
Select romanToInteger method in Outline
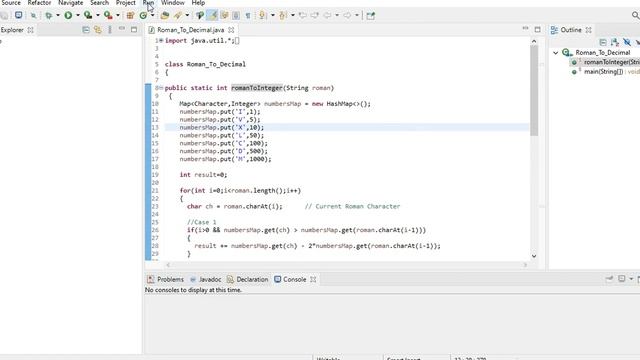(611, 62)
